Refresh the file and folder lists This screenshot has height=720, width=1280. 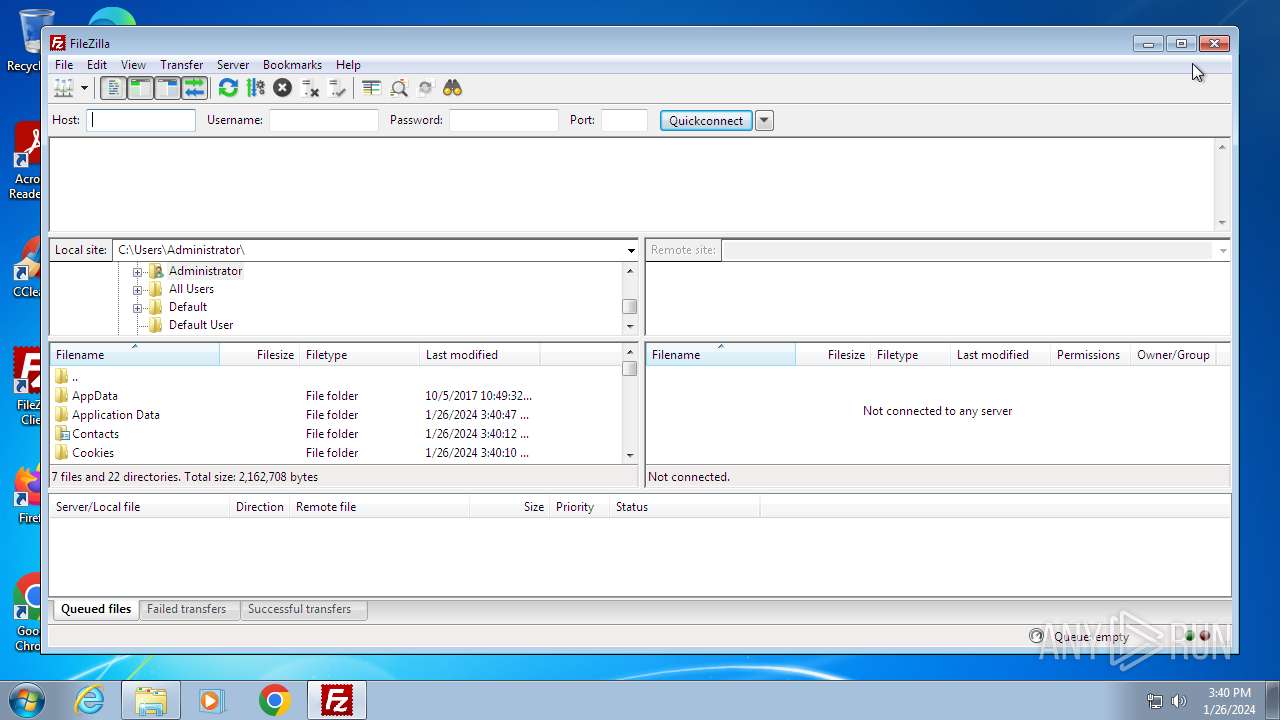click(228, 88)
